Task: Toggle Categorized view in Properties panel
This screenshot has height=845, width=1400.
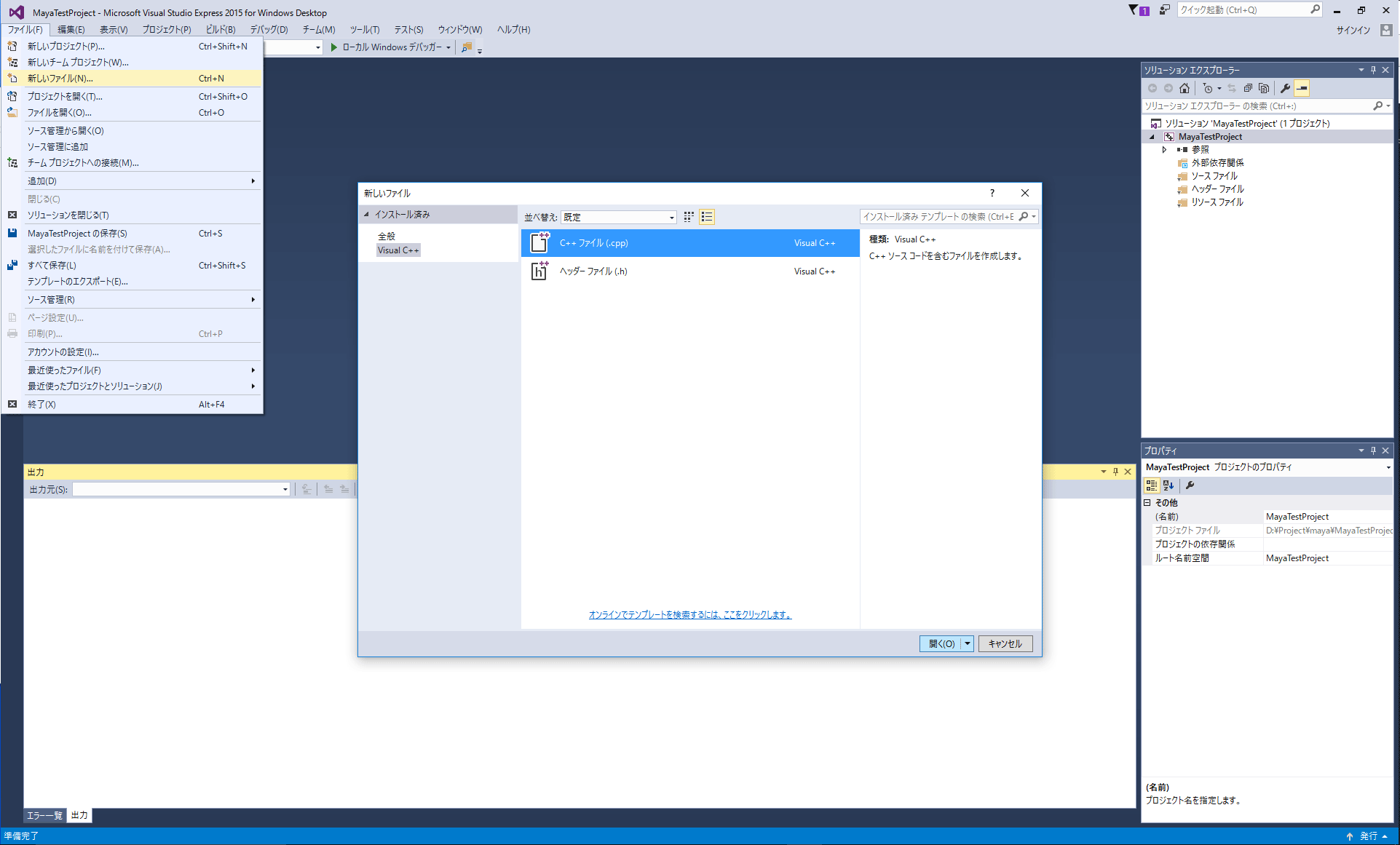Action: pyautogui.click(x=1151, y=485)
